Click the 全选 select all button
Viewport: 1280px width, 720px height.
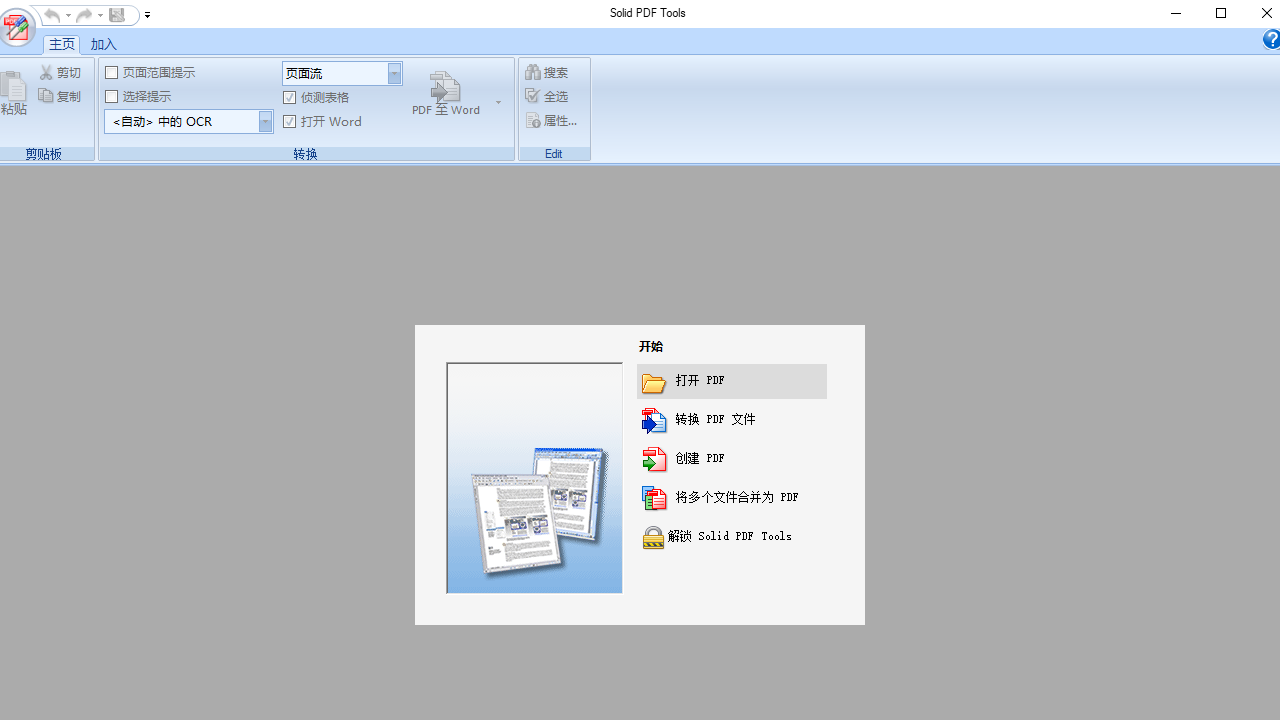click(x=547, y=96)
